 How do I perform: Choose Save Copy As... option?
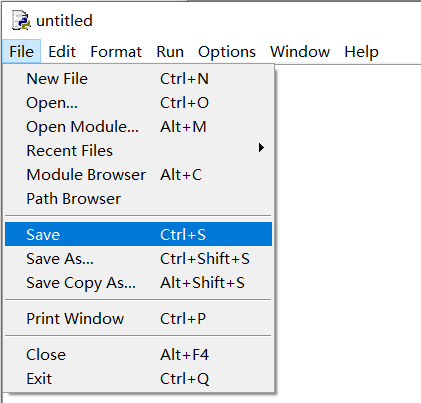coord(138,283)
